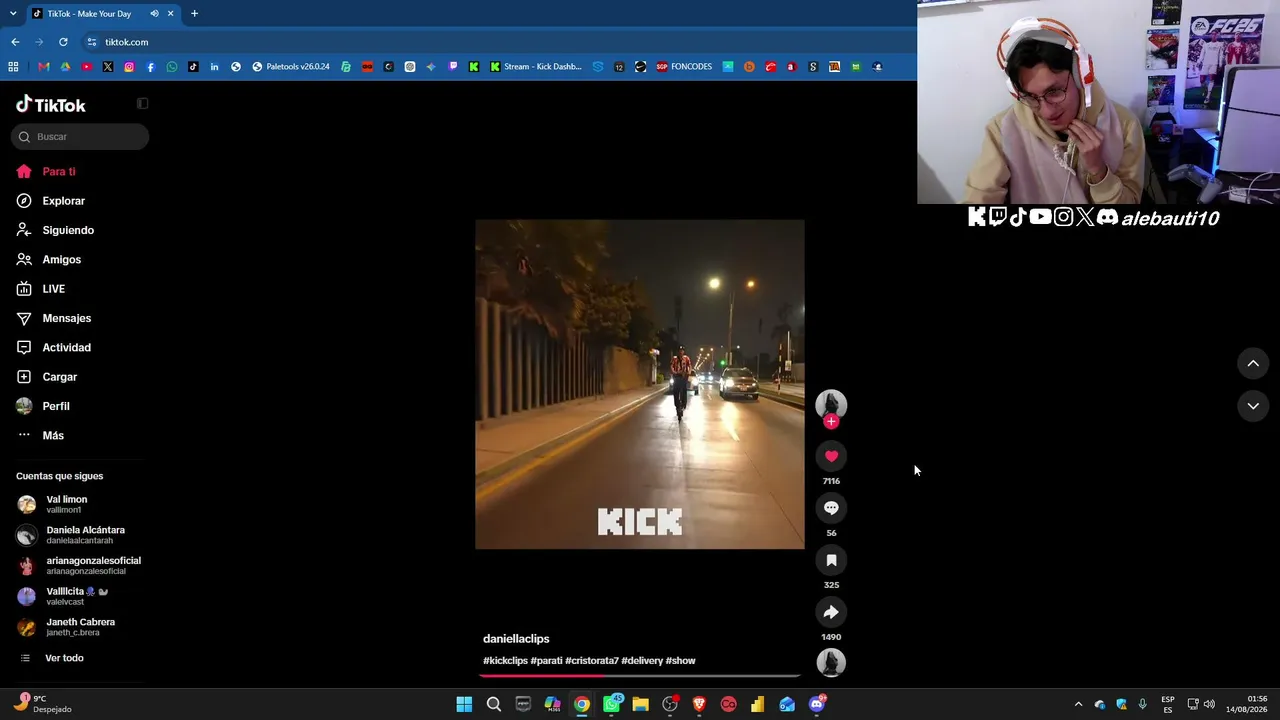The image size is (1280, 720).
Task: Open the Stream - Kick Dashboard bookmark
Action: 535,67
